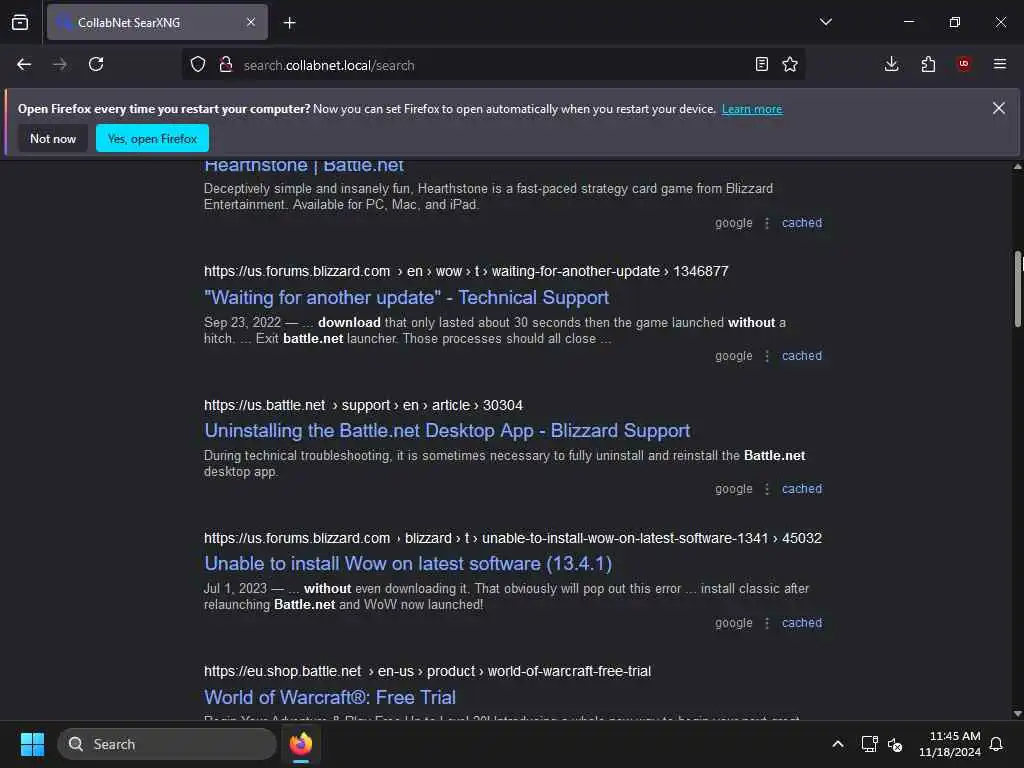The image size is (1024, 768).
Task: Open Uninstalling the Battle.net Desktop App result
Action: 447,431
